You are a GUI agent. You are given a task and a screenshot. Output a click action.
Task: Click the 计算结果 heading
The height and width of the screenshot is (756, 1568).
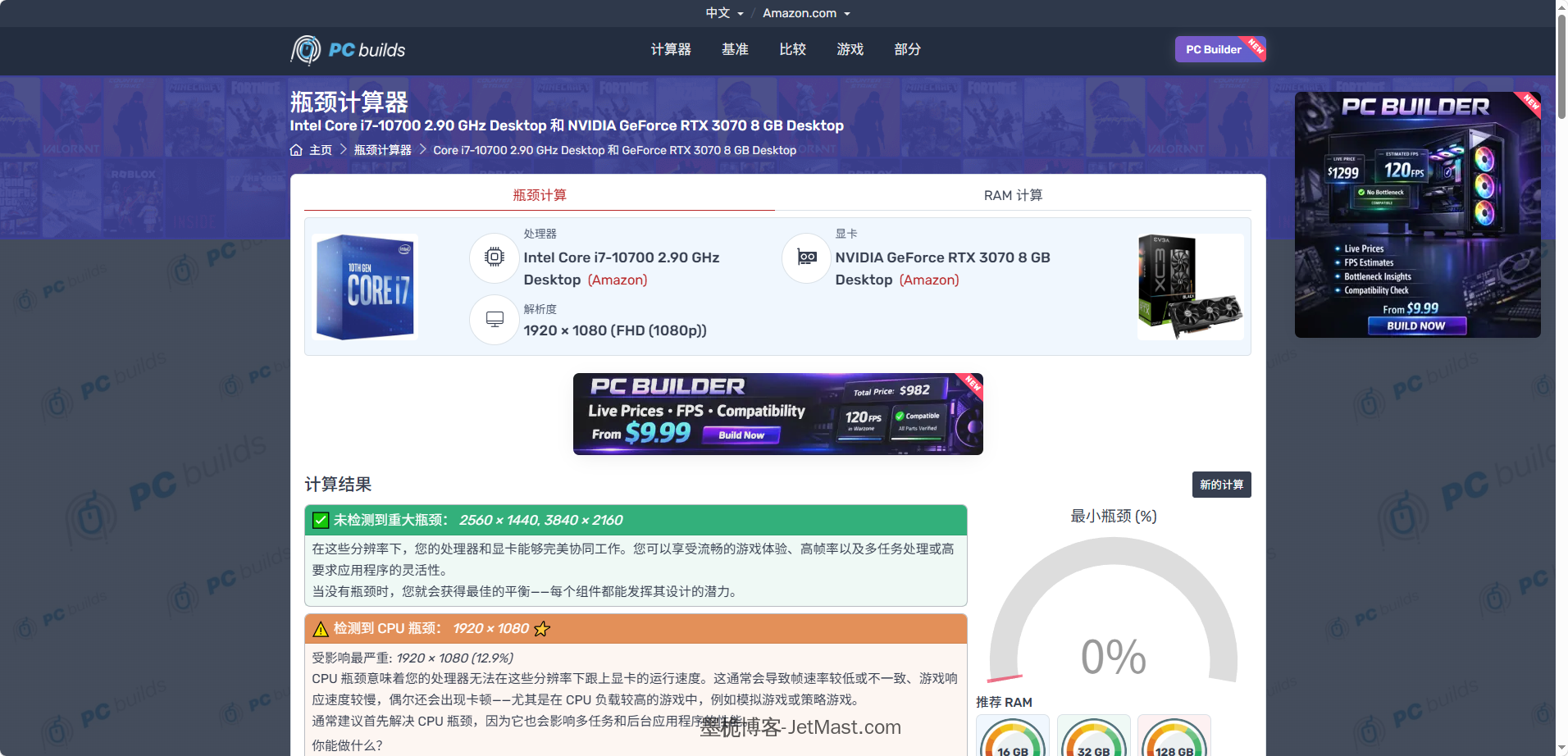[338, 485]
